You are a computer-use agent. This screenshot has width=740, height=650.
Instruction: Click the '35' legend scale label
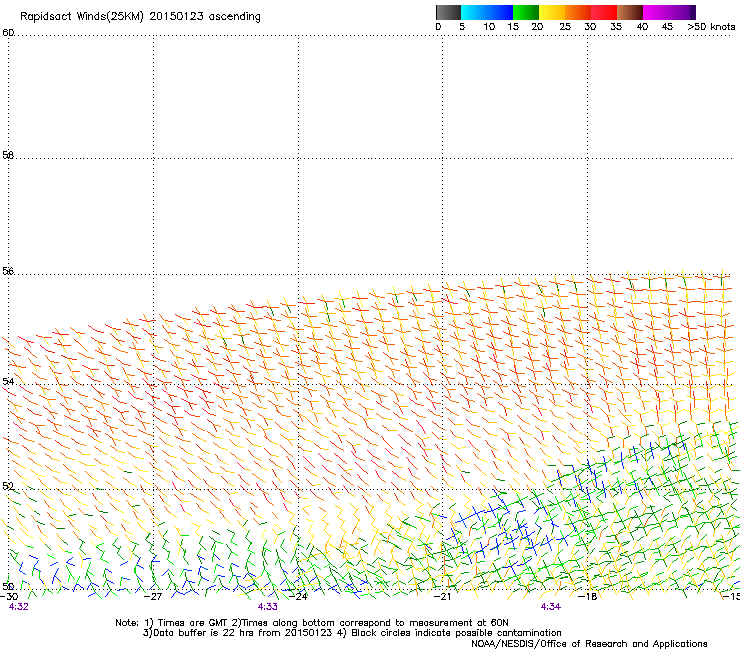point(616,27)
